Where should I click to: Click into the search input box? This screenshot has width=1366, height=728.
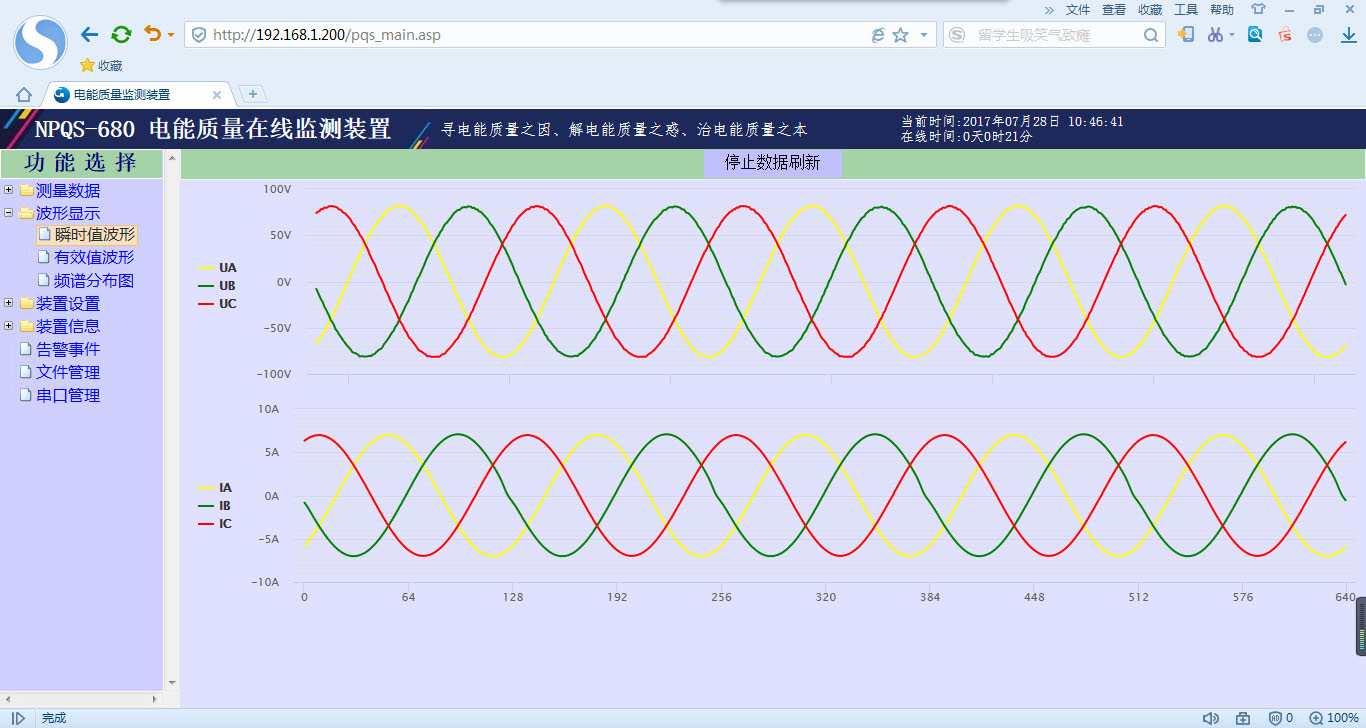[x=1055, y=35]
